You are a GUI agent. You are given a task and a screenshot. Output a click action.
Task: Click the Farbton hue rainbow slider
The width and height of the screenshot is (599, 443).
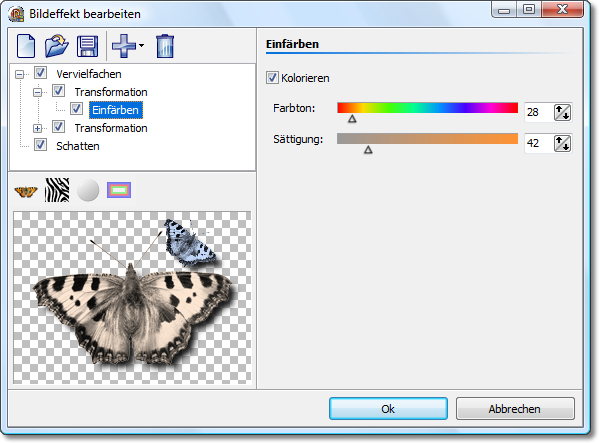pyautogui.click(x=427, y=108)
